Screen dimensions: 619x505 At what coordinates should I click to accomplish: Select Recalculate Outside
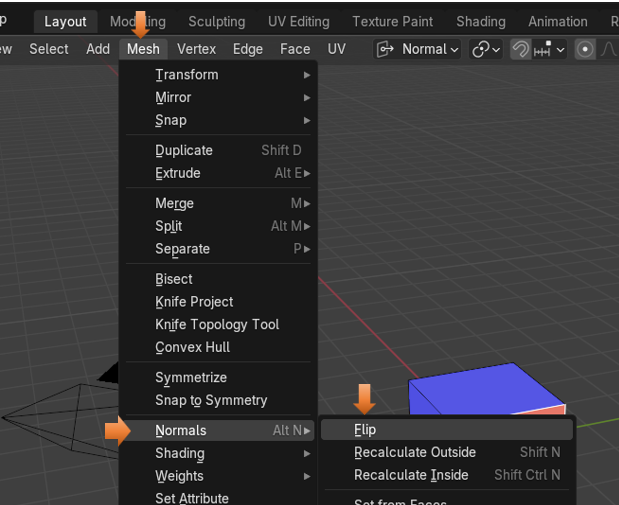tap(414, 453)
